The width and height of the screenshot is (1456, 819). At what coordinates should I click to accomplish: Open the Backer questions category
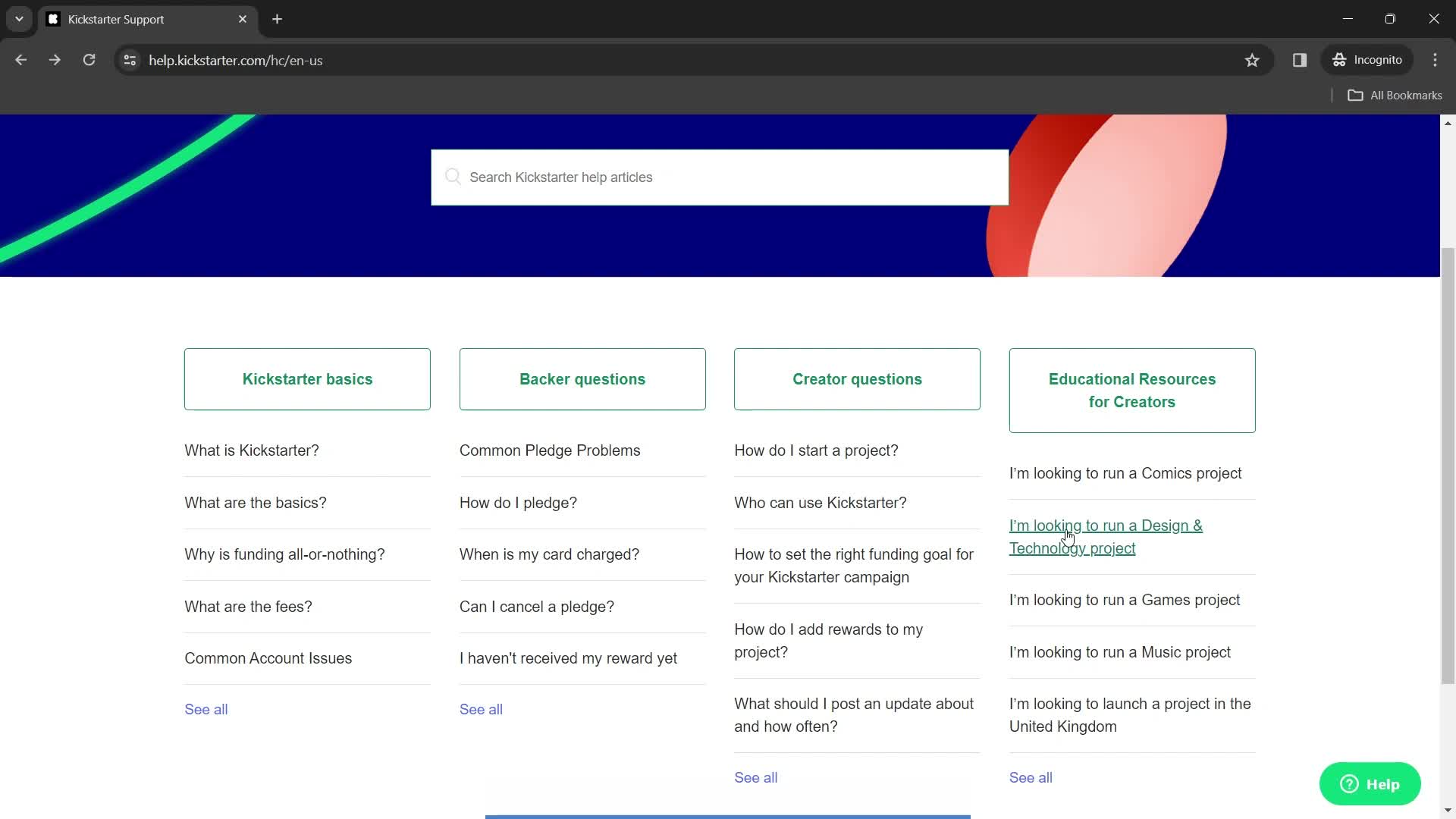pyautogui.click(x=582, y=379)
